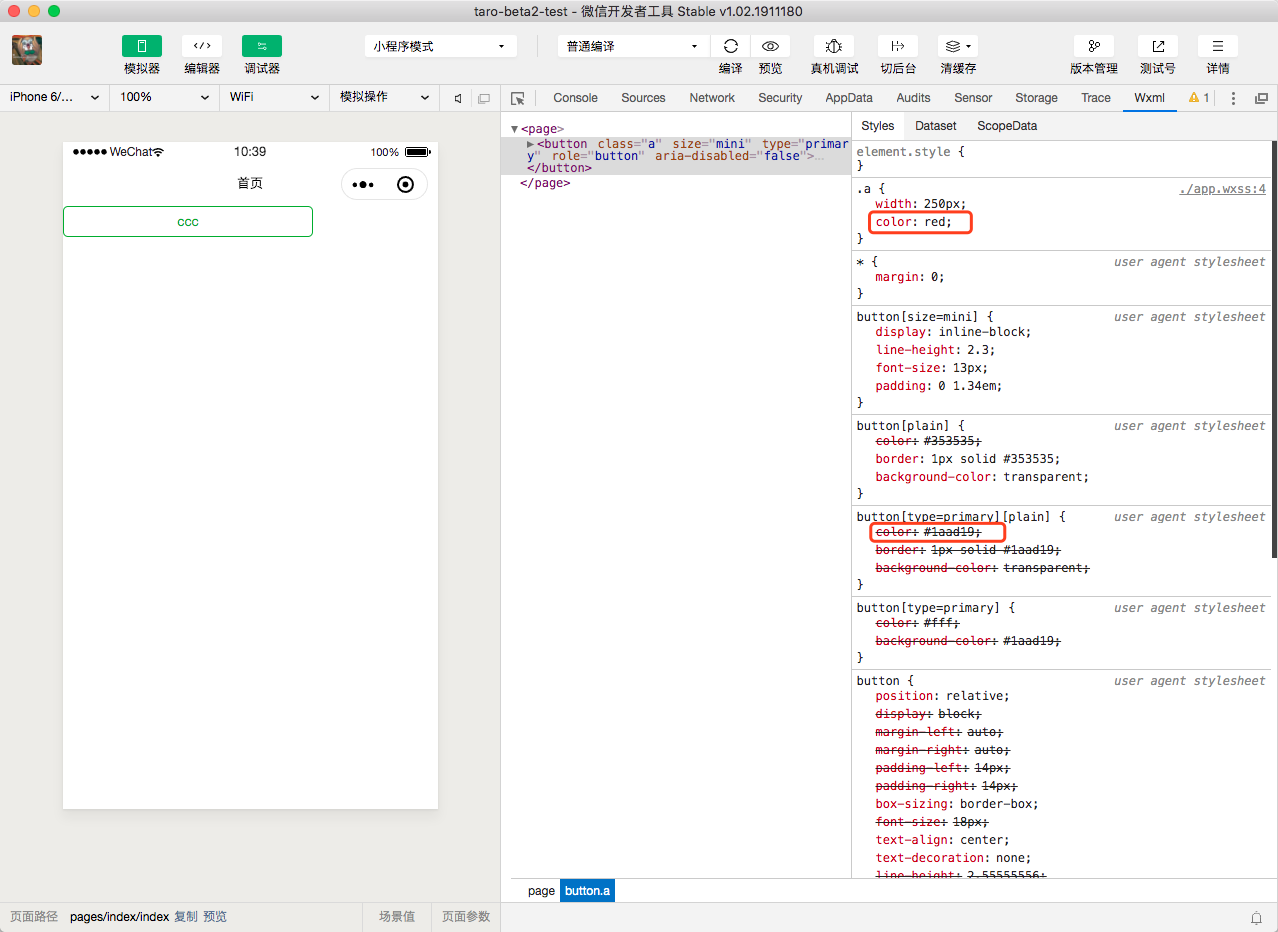Switch to the Wxml tab
The width and height of the screenshot is (1278, 932).
coord(1149,98)
